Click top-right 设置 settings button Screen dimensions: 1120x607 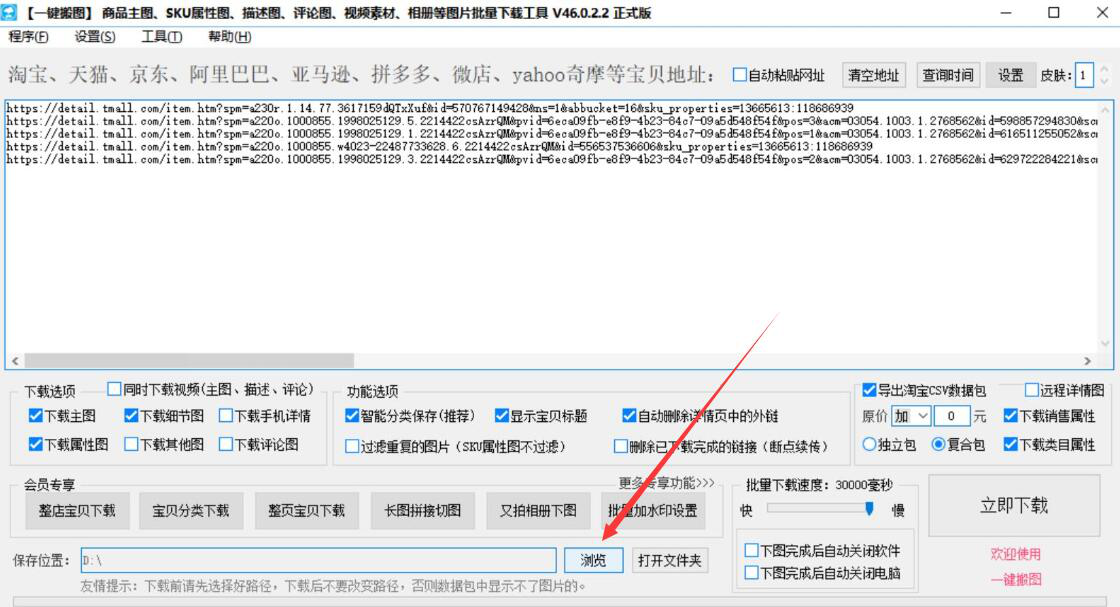click(x=1011, y=75)
